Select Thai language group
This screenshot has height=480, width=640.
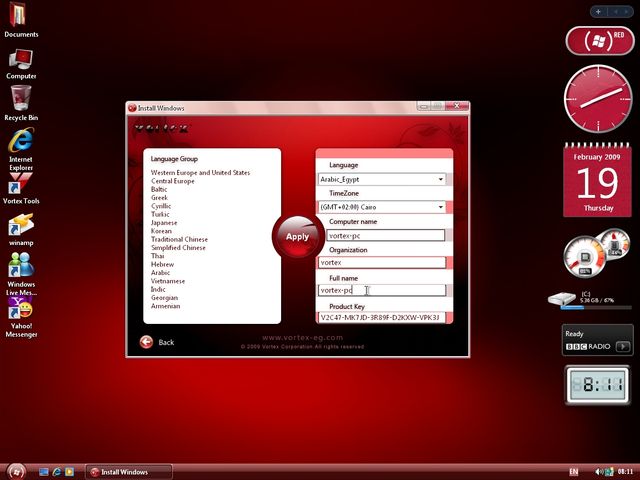point(158,256)
